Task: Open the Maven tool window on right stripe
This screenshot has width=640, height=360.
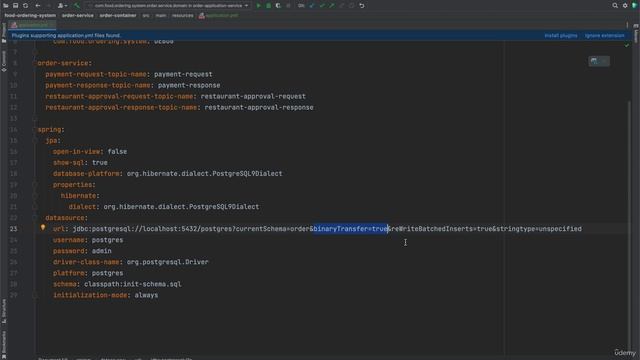Action: tap(636, 33)
